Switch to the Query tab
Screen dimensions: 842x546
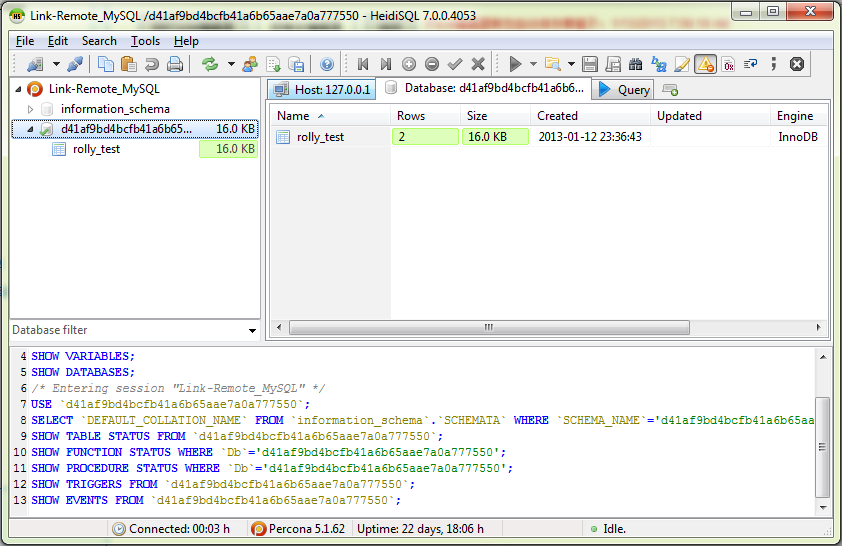(x=624, y=90)
